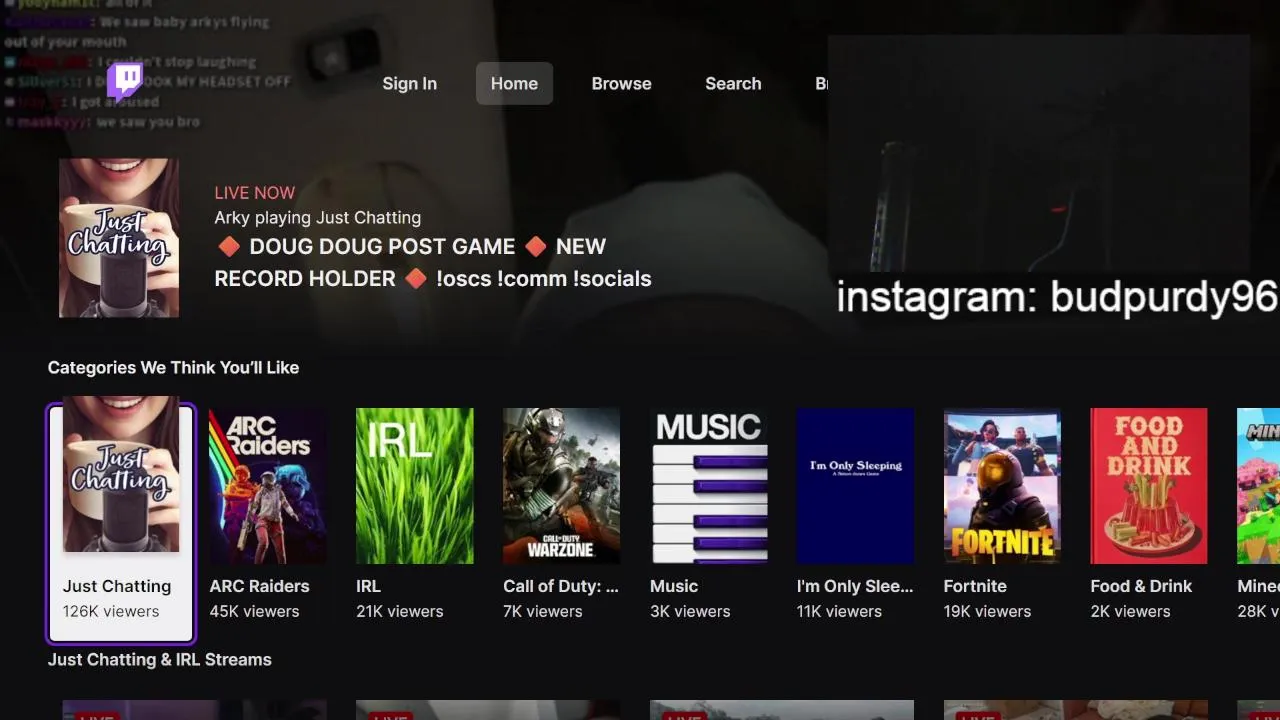The image size is (1280, 720).
Task: Click the Call of Duty title text
Action: point(561,586)
